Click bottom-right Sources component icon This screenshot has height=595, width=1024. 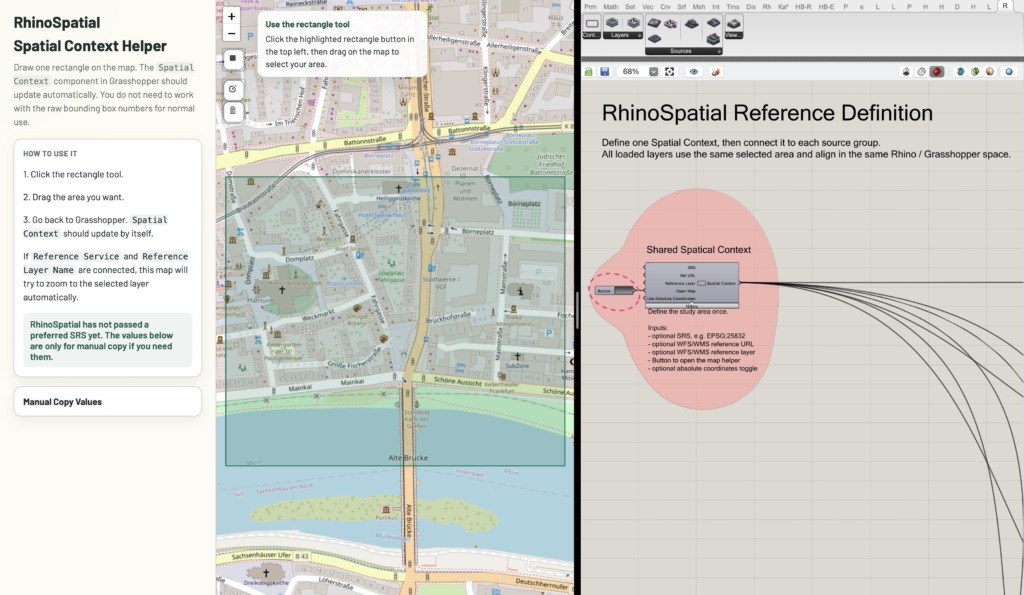click(713, 39)
